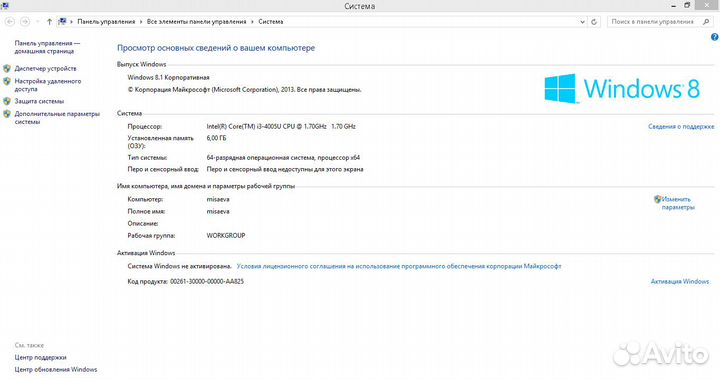The height and width of the screenshot is (379, 720).
Task: Click workgroup value 'WORKGROUP'
Action: [x=226, y=236]
